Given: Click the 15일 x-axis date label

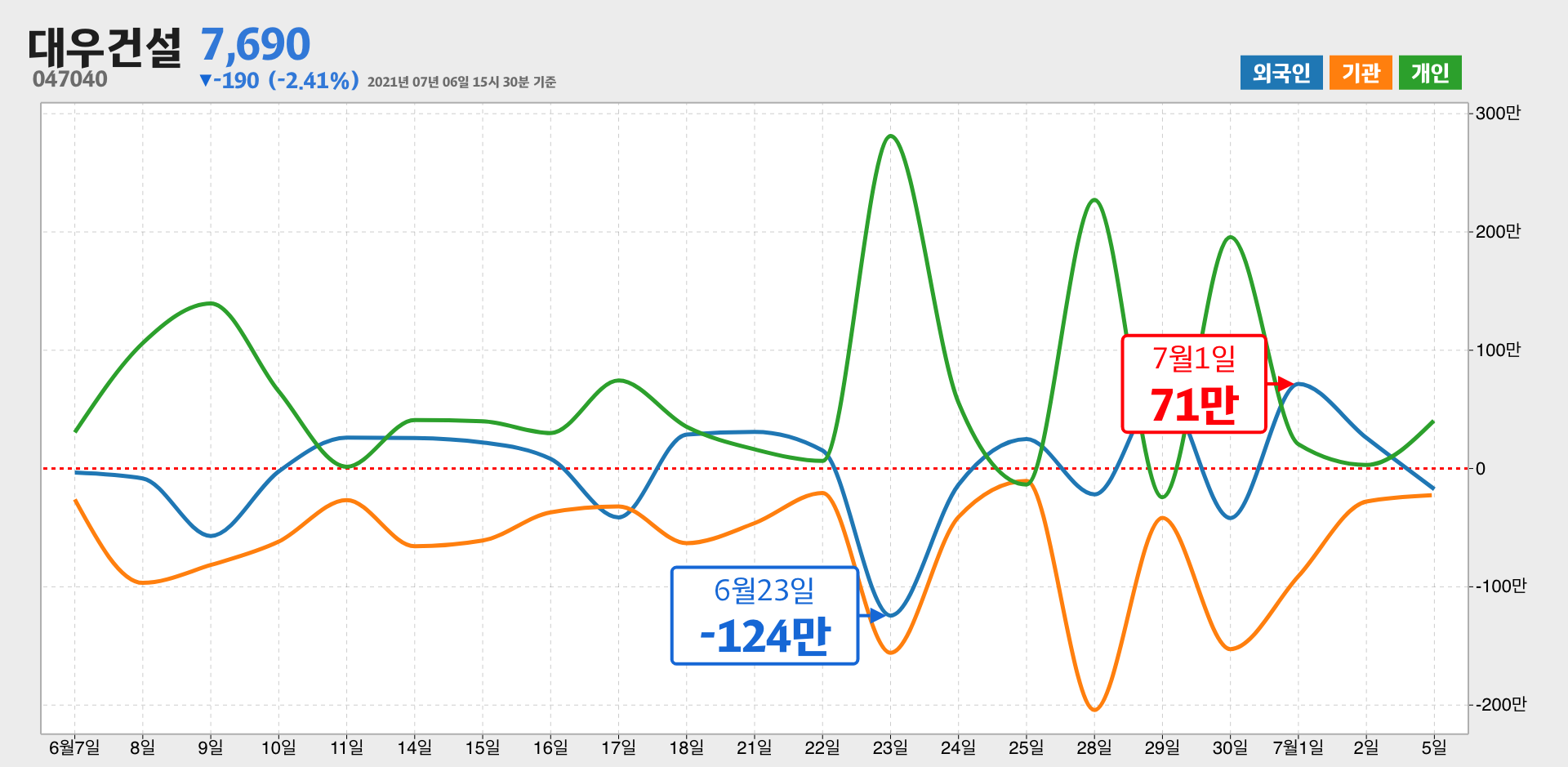Looking at the screenshot, I should click(x=482, y=747).
